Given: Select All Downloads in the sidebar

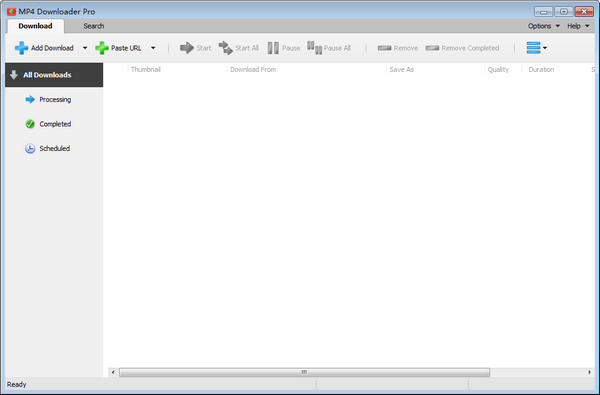Looking at the screenshot, I should tap(54, 75).
